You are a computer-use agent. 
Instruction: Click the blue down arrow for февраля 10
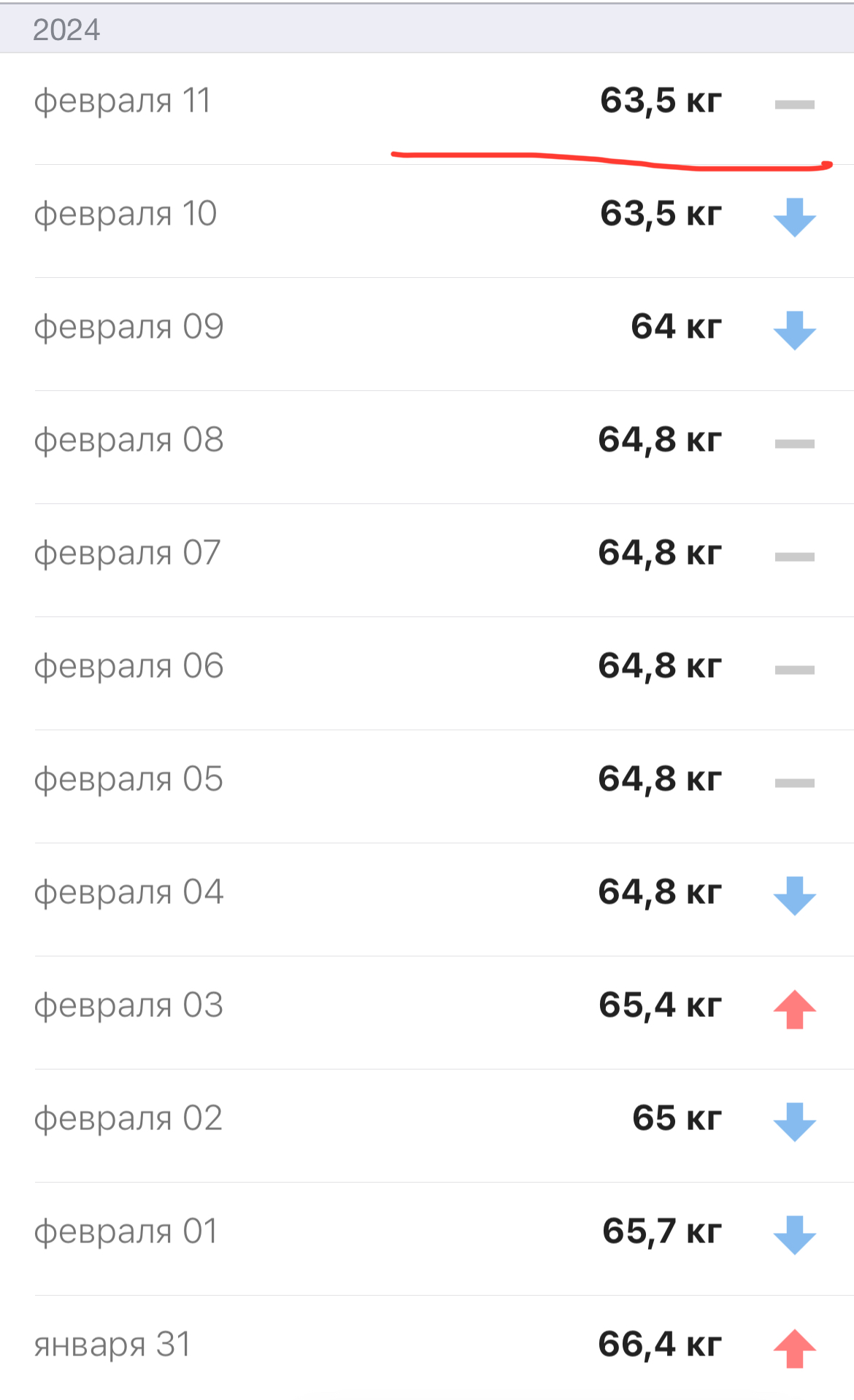794,217
